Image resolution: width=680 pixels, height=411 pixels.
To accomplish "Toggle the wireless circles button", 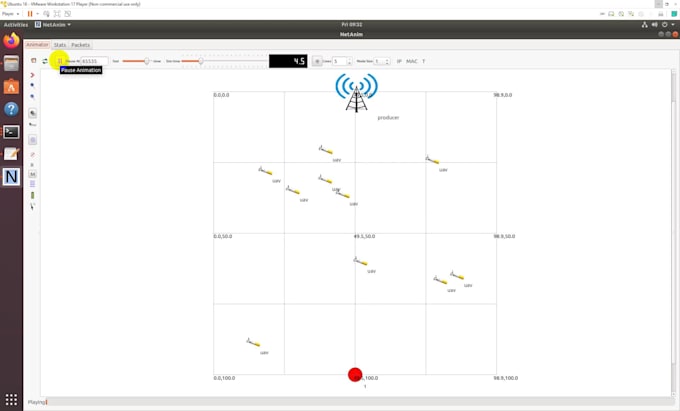I will (33, 140).
